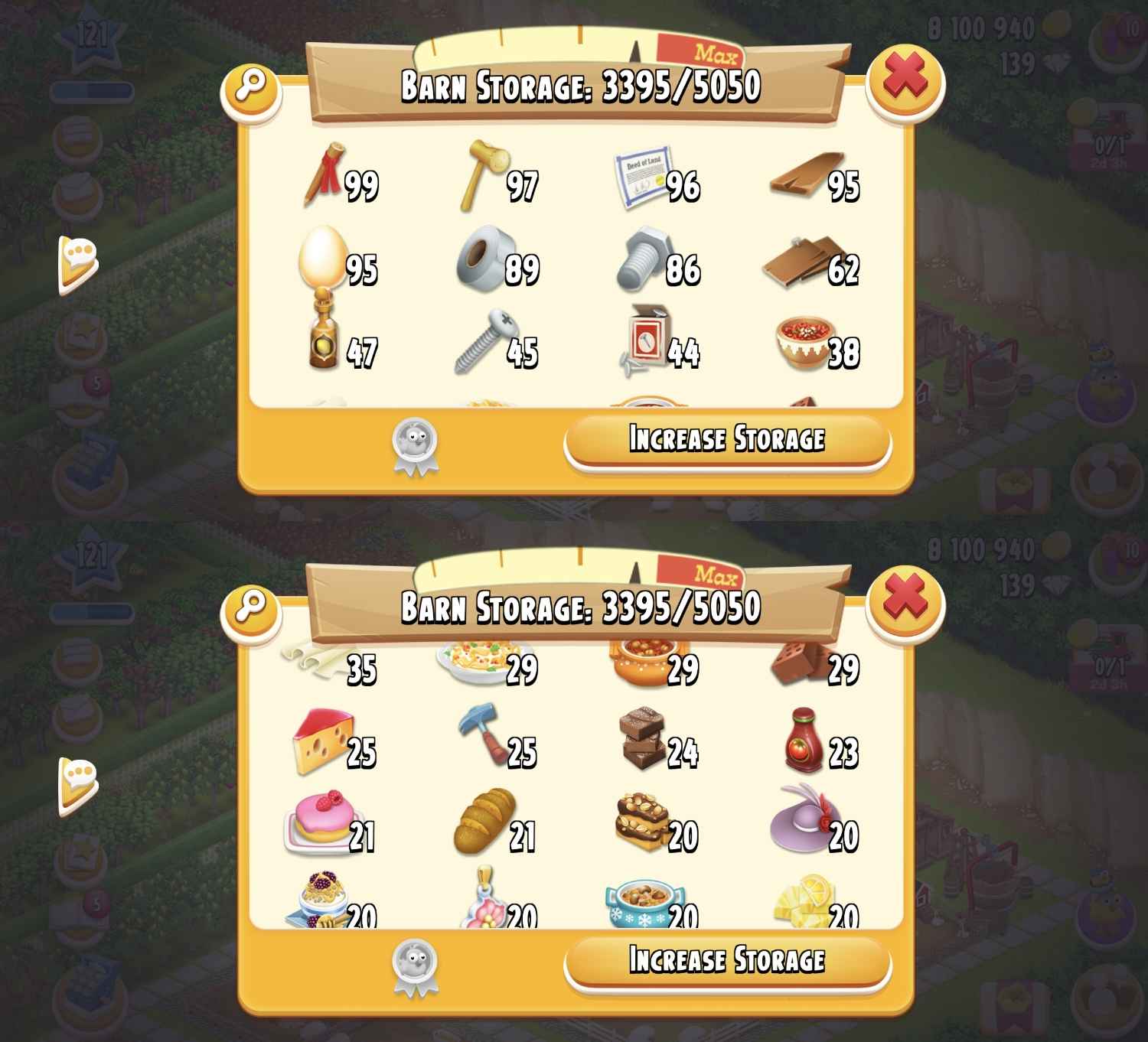Click the upper barn capacity gauge near Max
The height and width of the screenshot is (1042, 1148).
(578, 46)
